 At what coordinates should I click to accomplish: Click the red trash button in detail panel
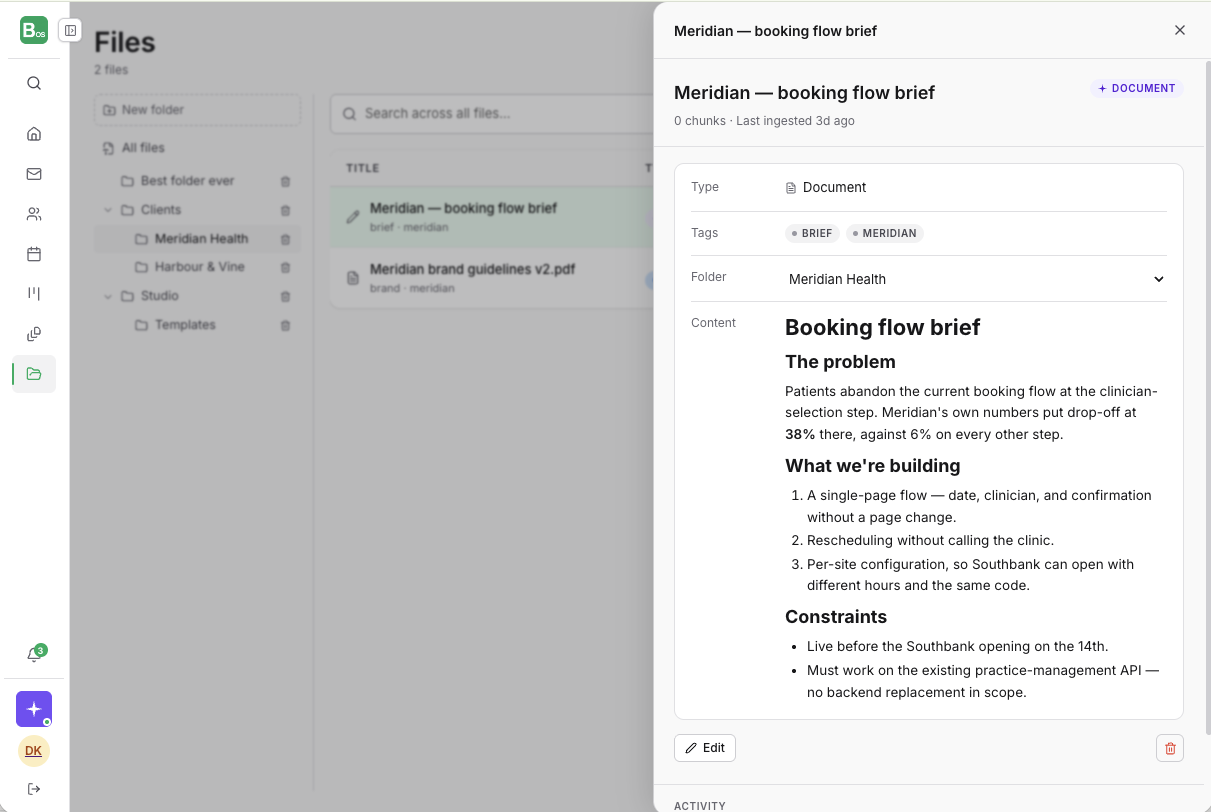click(1170, 748)
